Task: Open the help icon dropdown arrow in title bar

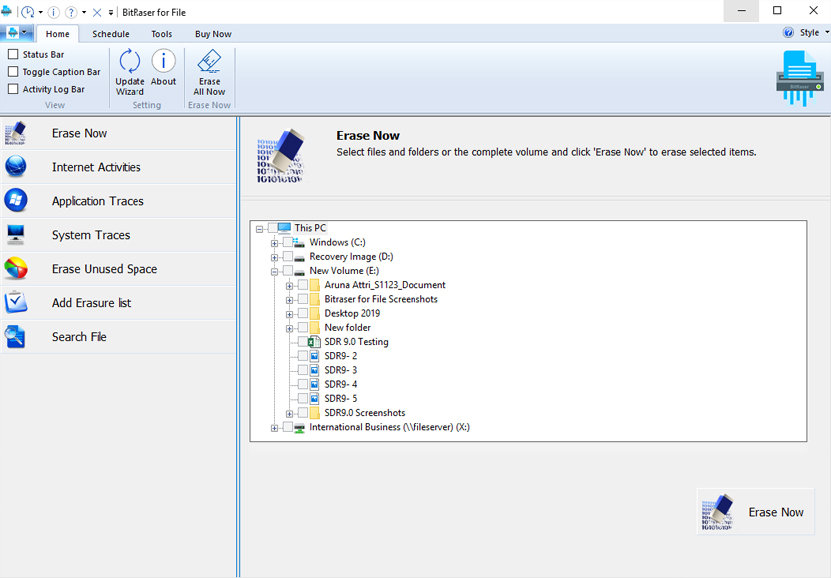Action: click(x=84, y=12)
